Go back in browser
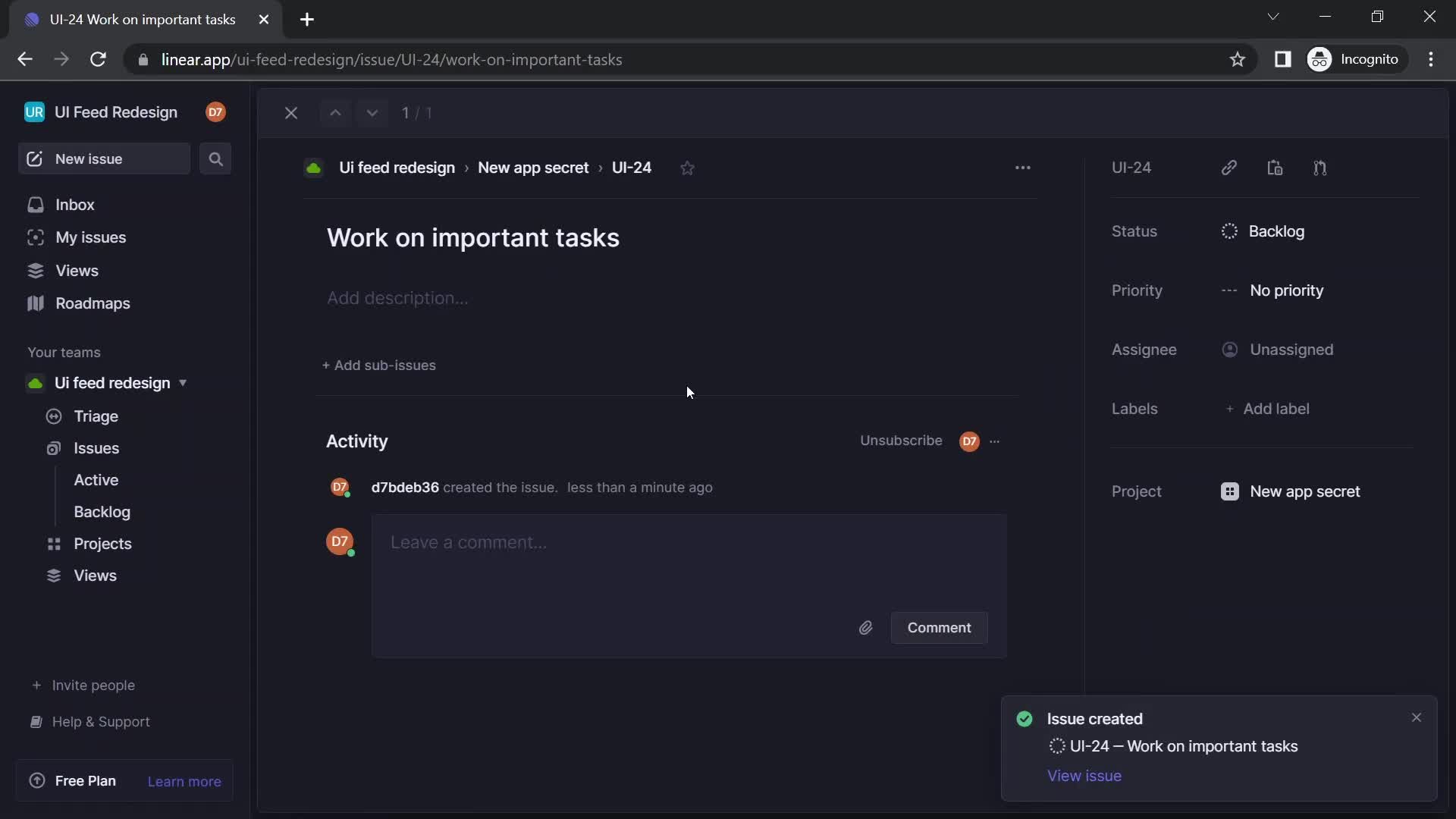Image resolution: width=1456 pixels, height=819 pixels. (x=25, y=59)
